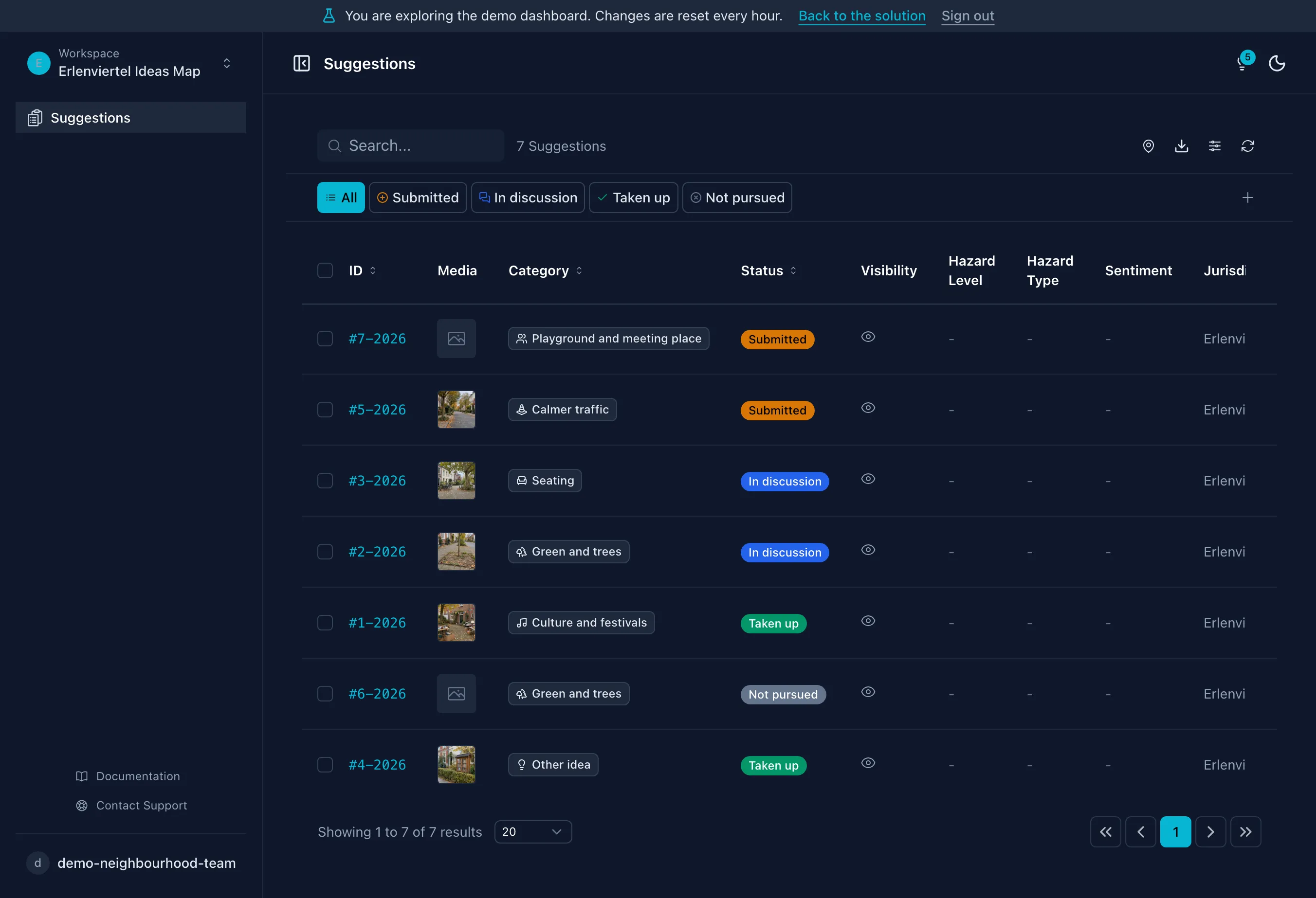
Task: Toggle visibility eye for #2-2026
Action: click(868, 550)
